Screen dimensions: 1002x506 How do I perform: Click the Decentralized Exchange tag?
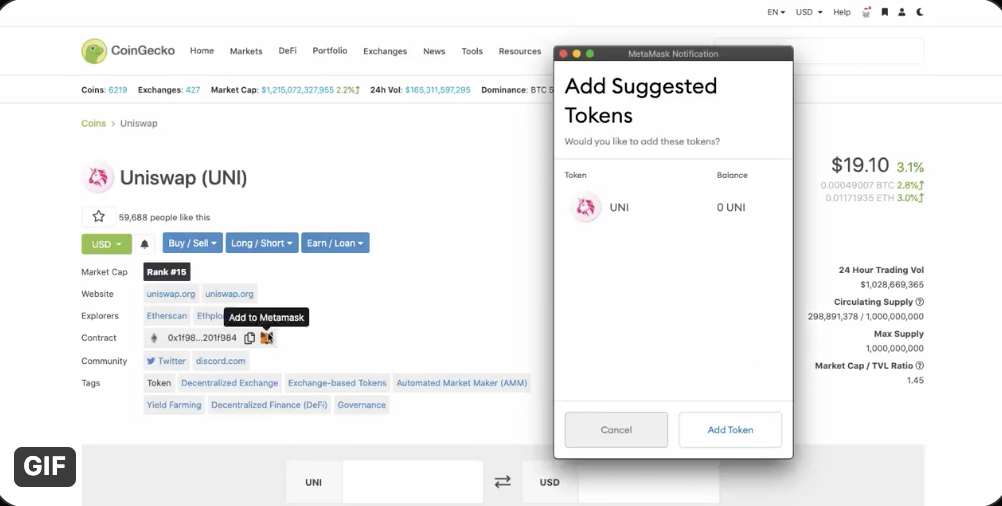click(229, 383)
